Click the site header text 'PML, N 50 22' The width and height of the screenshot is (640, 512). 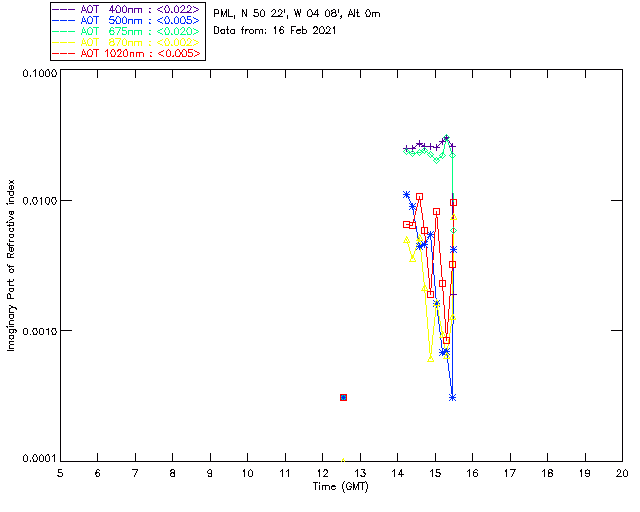(x=249, y=13)
